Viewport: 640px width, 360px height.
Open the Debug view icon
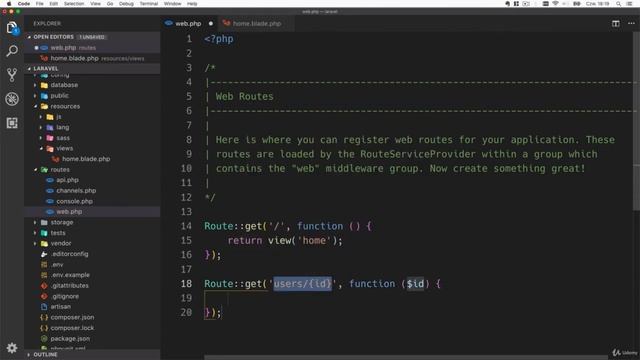tap(12, 99)
